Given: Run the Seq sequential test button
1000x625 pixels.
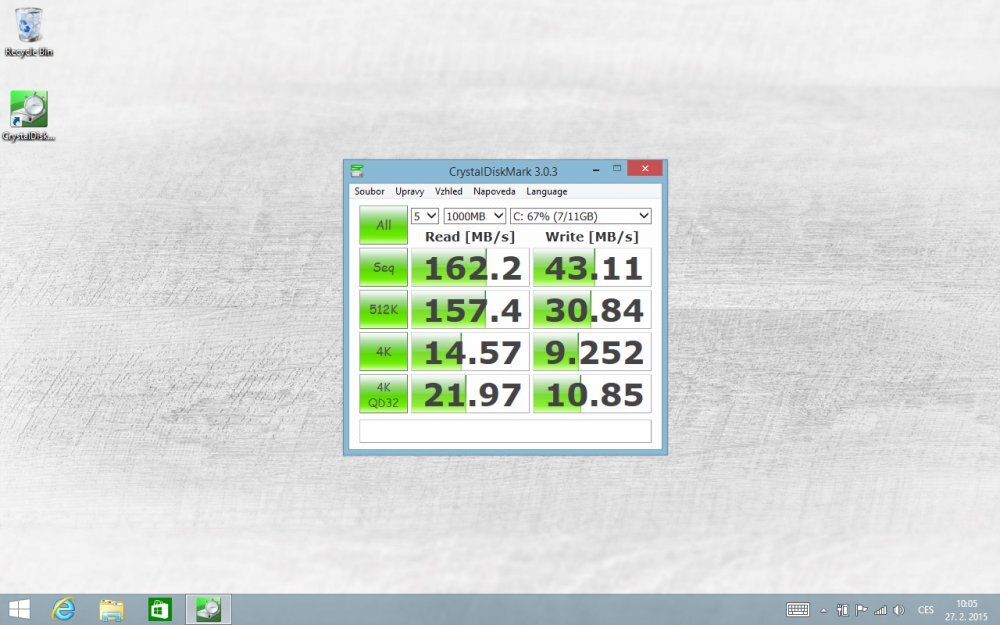Looking at the screenshot, I should coord(383,268).
